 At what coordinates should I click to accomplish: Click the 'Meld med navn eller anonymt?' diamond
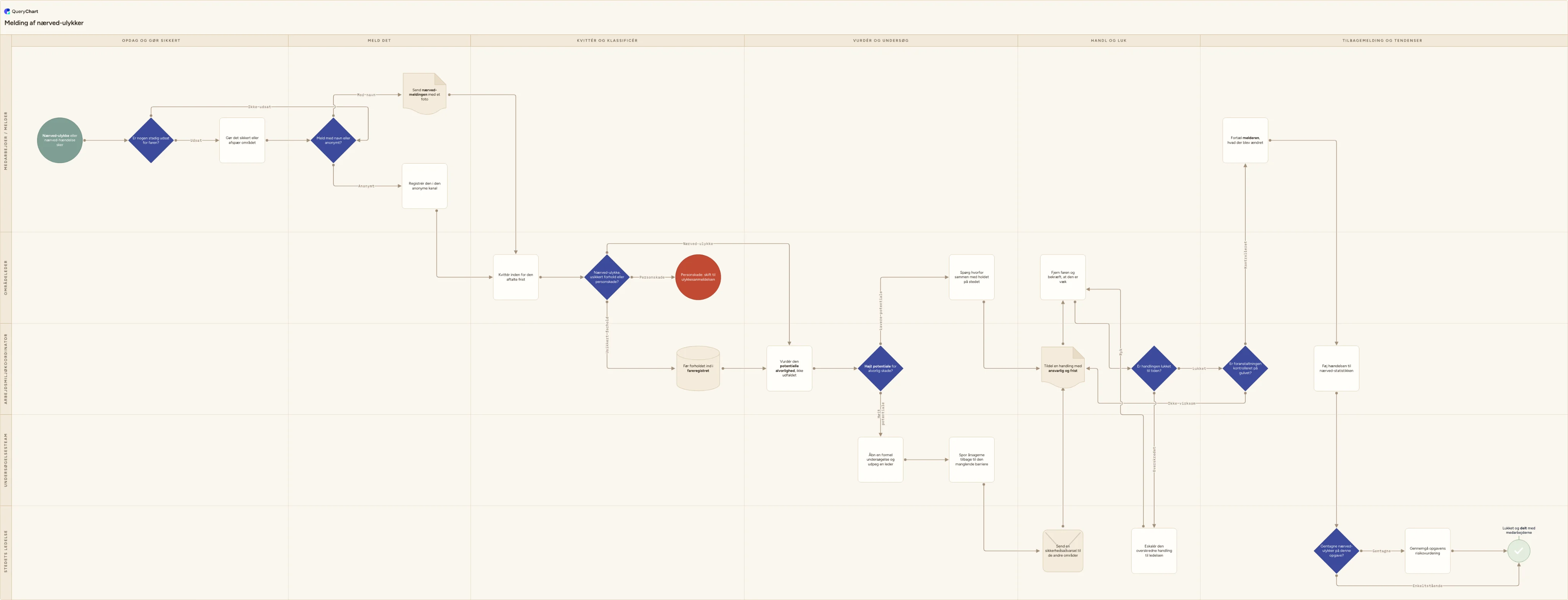pos(333,140)
